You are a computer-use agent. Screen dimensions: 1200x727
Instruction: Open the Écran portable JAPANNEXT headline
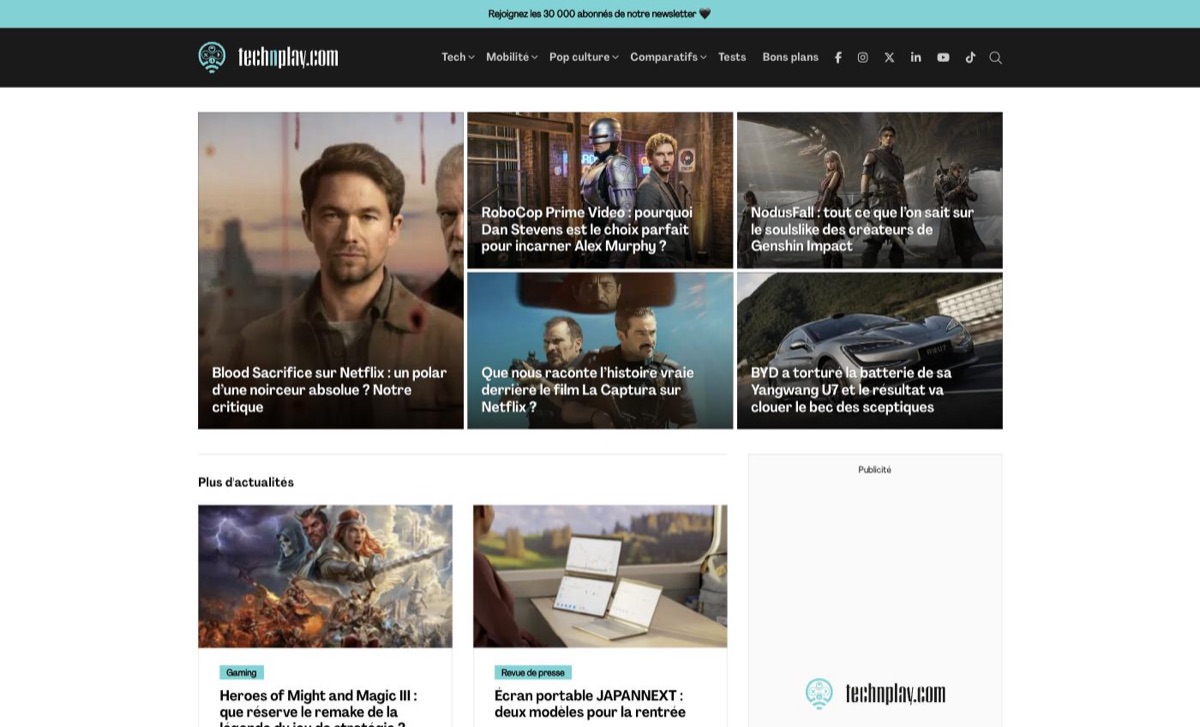coord(590,704)
